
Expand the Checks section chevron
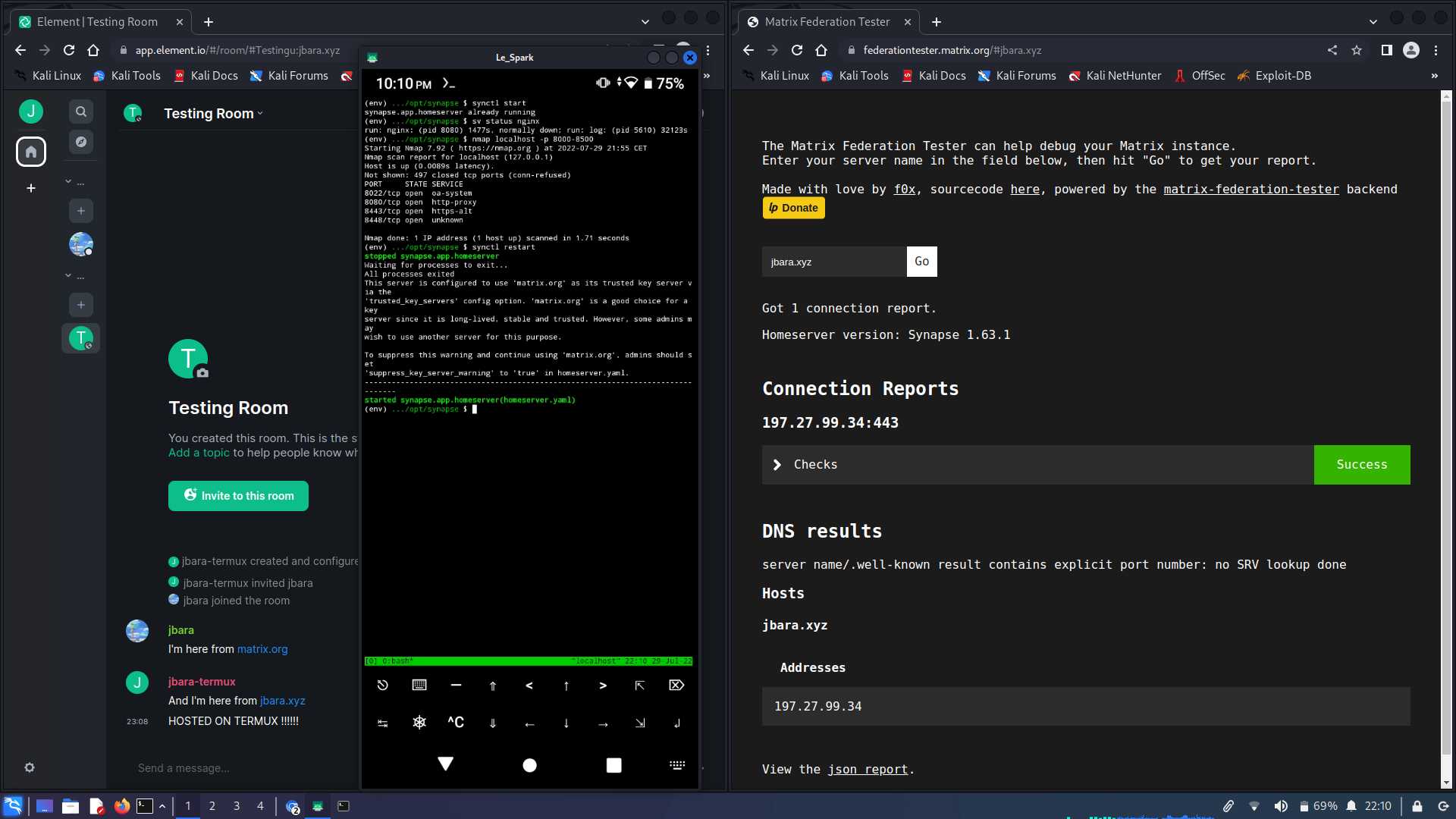coord(777,465)
